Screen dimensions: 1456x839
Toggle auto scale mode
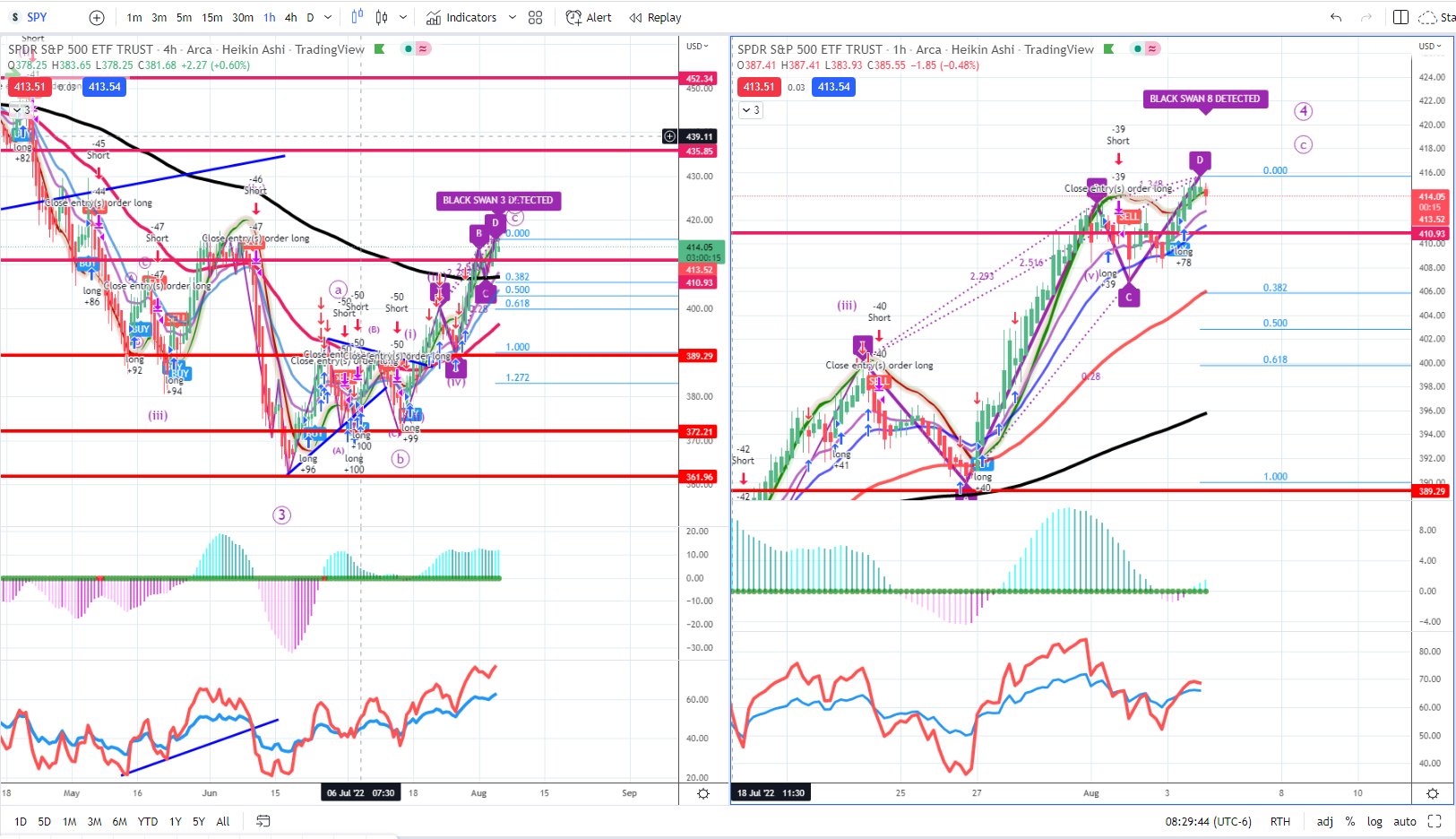click(x=1405, y=821)
